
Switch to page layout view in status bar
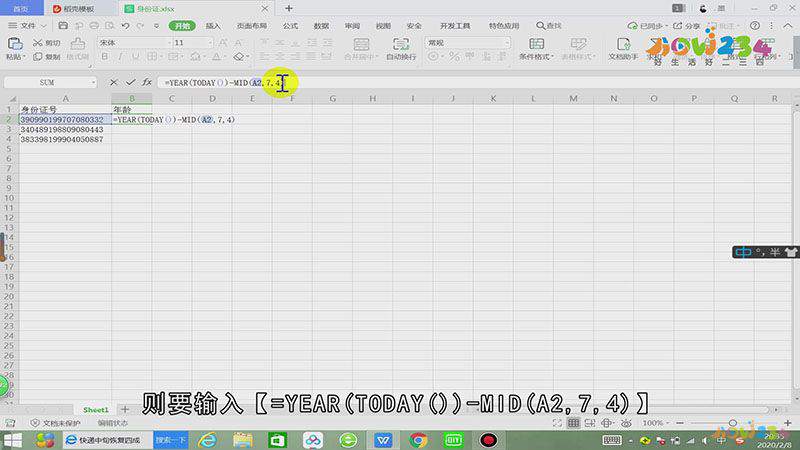pos(590,423)
